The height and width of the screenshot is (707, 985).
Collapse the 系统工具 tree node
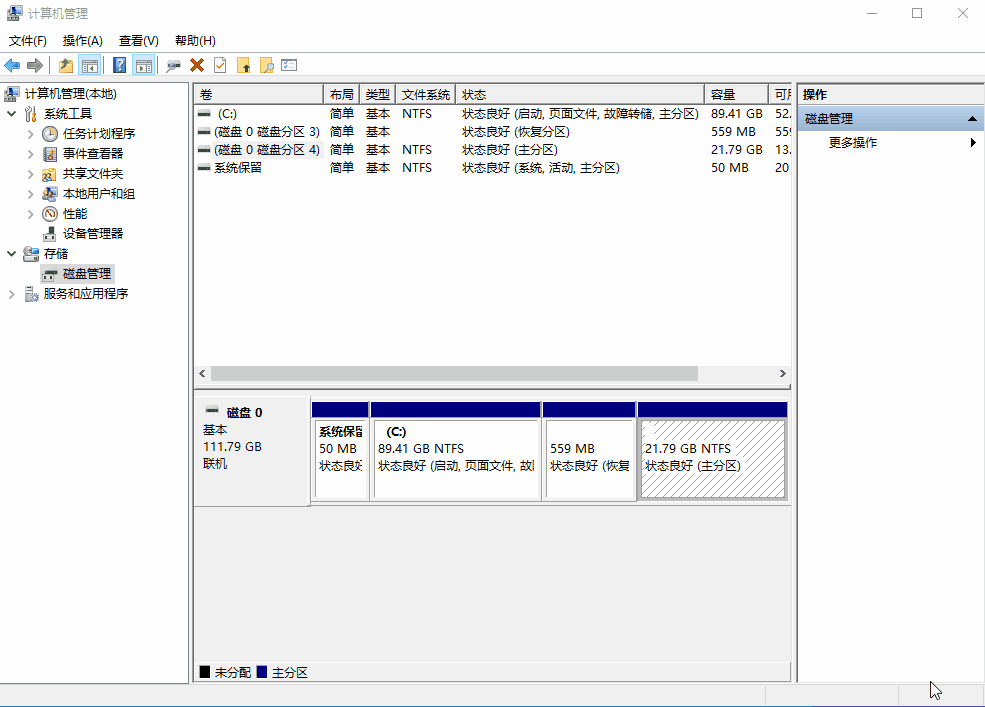(x=12, y=114)
